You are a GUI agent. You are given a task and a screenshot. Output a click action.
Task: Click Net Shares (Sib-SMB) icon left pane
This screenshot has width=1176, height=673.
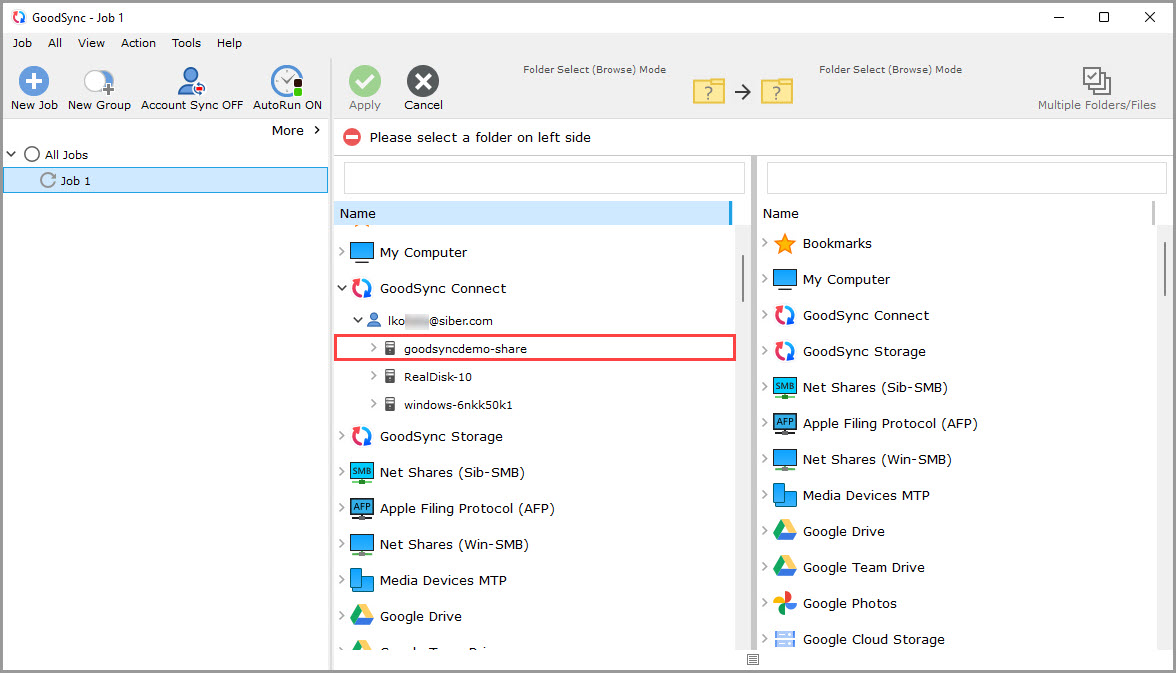click(x=362, y=472)
